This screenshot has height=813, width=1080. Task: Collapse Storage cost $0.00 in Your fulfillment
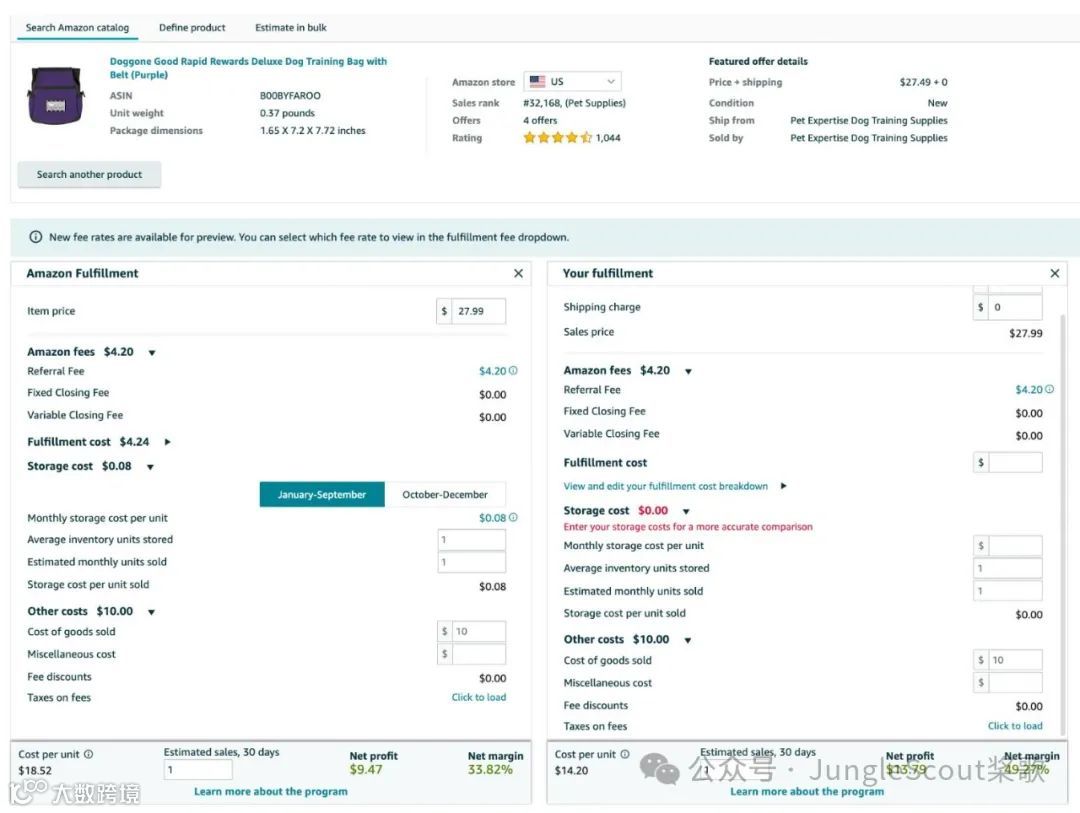[x=686, y=511]
